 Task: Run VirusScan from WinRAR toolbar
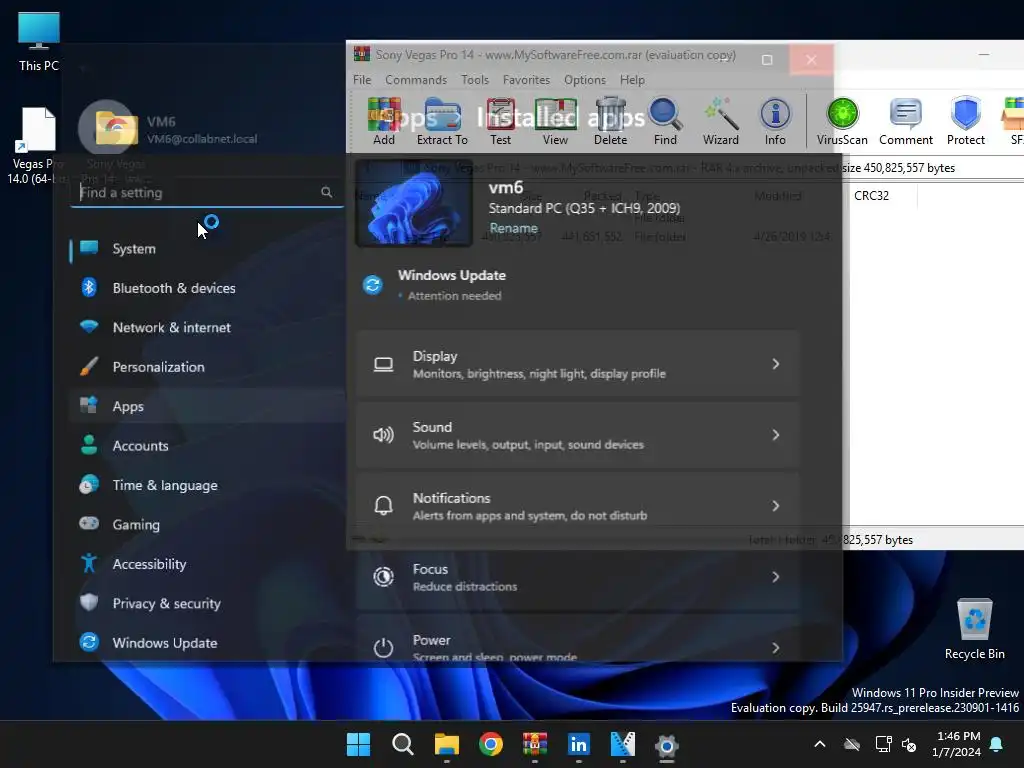842,121
